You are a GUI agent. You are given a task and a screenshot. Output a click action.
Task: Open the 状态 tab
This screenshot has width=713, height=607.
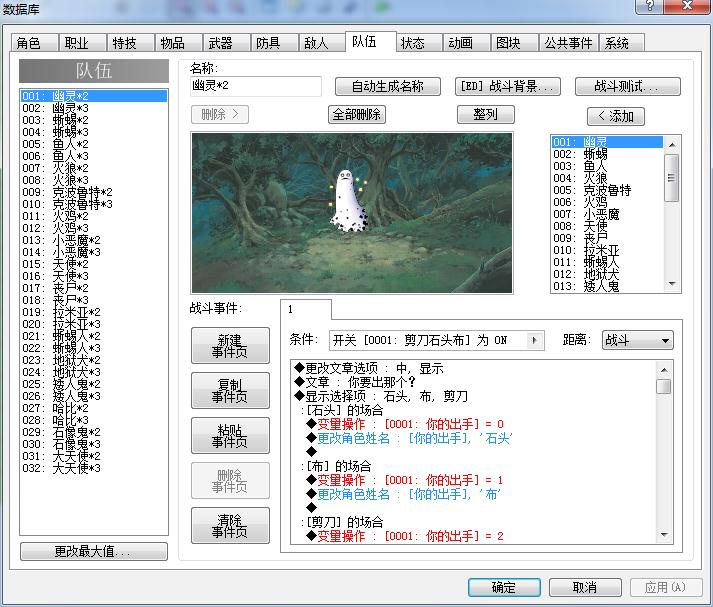[x=419, y=43]
